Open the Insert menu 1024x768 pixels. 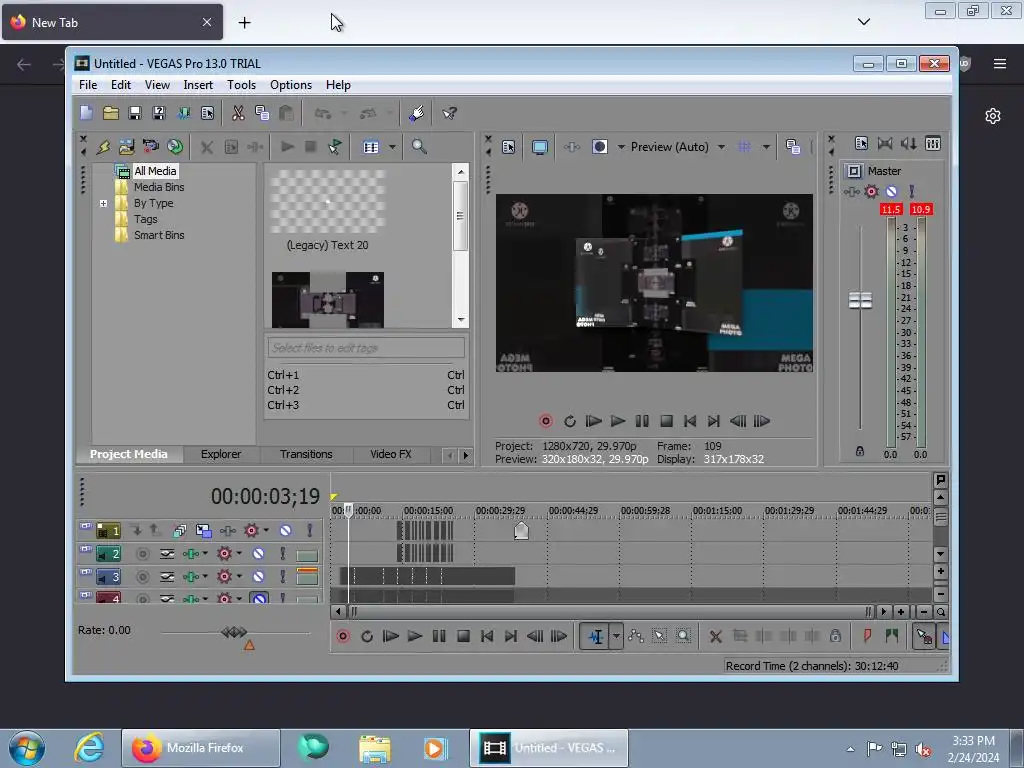198,85
